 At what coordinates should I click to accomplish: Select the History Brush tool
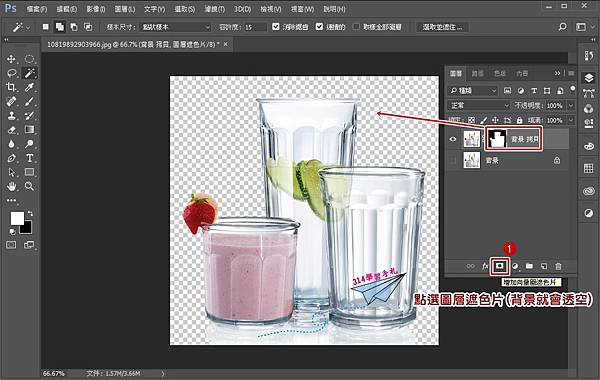pyautogui.click(x=29, y=116)
